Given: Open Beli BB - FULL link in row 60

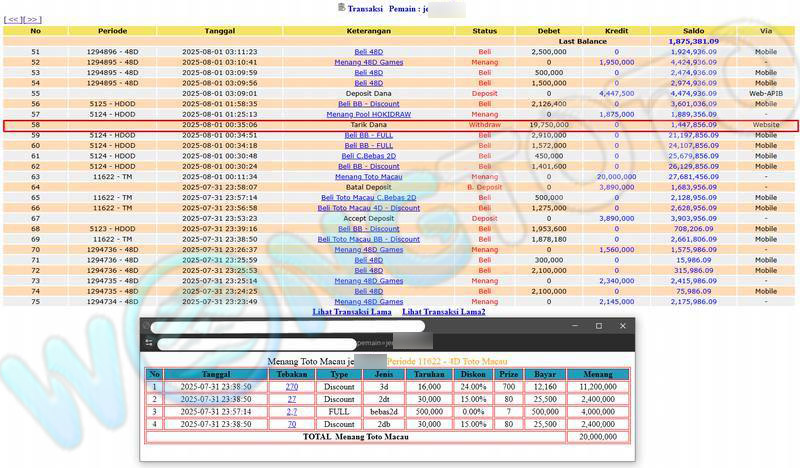Looking at the screenshot, I should pyautogui.click(x=368, y=145).
